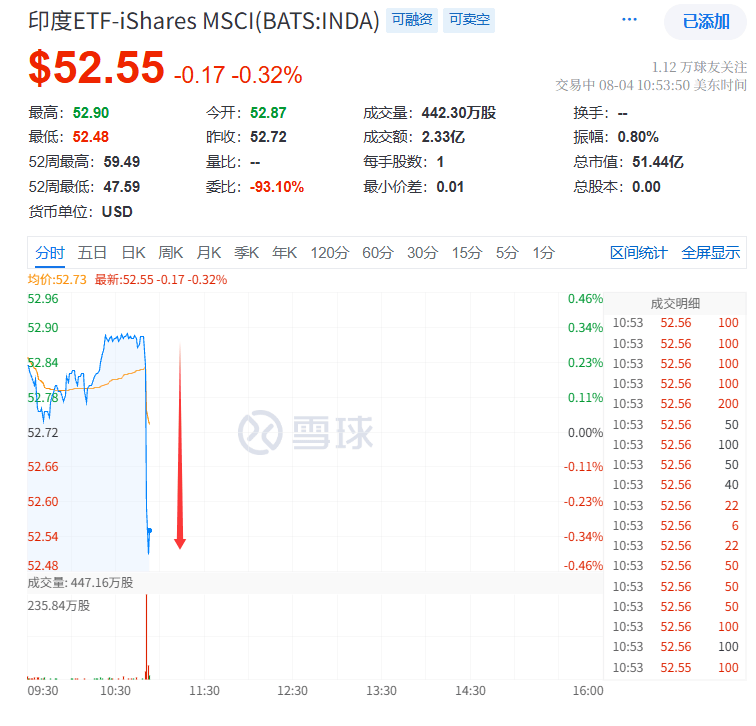Click the -0.46% percent axis label
Screen dimensions: 756x726
[583, 565]
